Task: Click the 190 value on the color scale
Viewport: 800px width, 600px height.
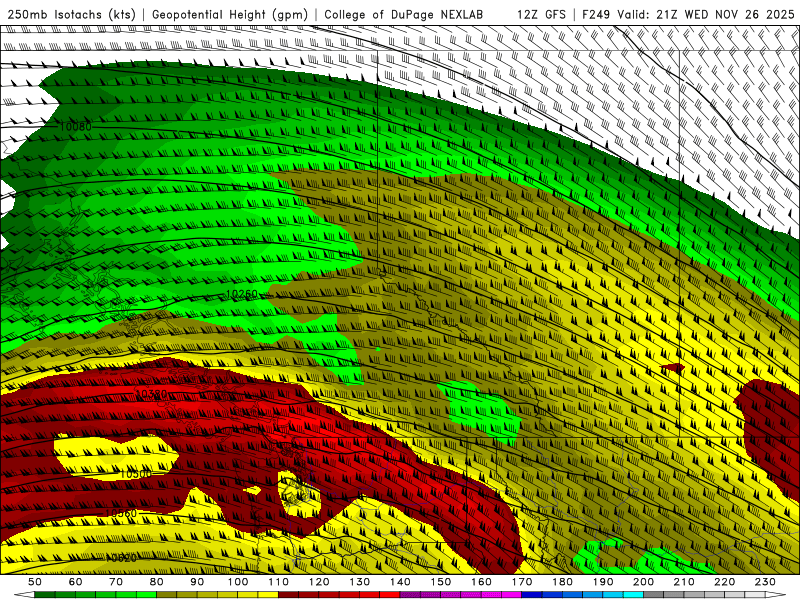Action: click(603, 582)
